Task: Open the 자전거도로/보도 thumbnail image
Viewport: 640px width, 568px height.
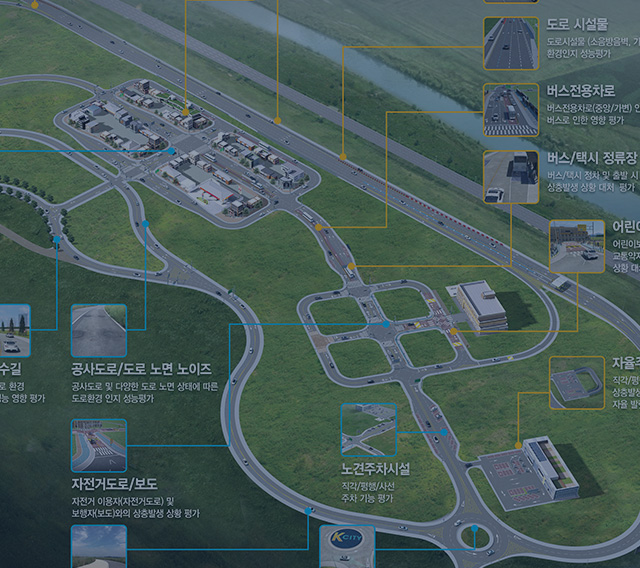Action: point(98,445)
